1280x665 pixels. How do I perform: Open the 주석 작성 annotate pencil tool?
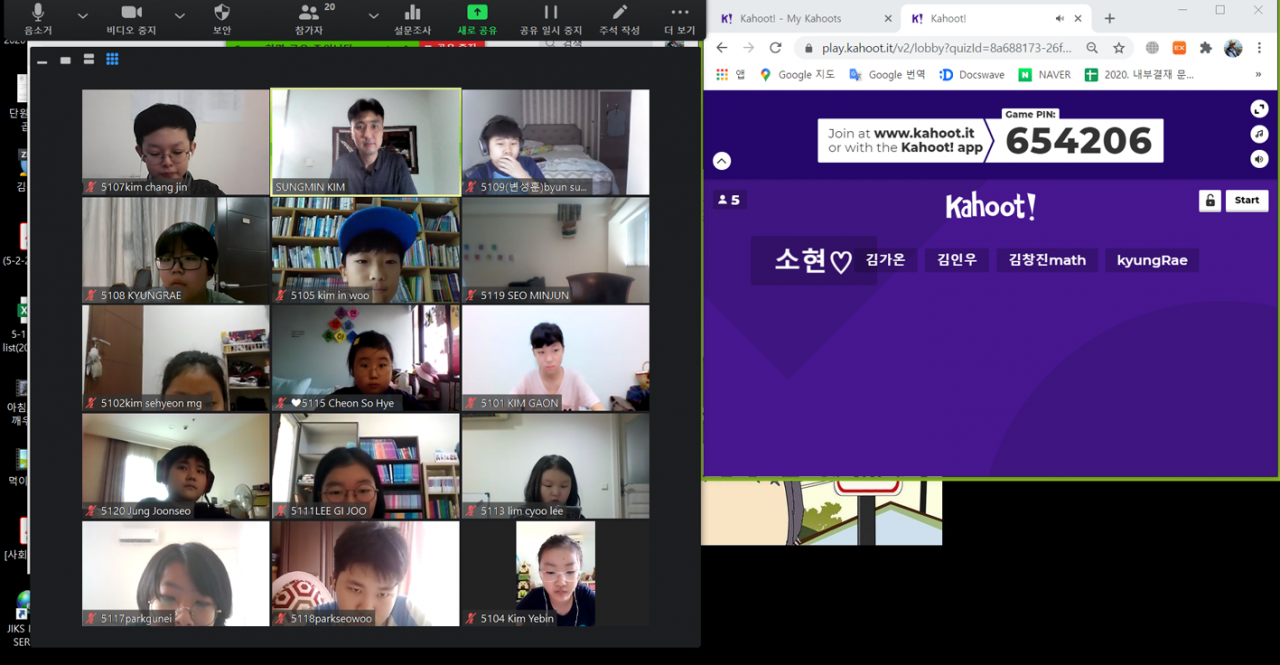620,19
